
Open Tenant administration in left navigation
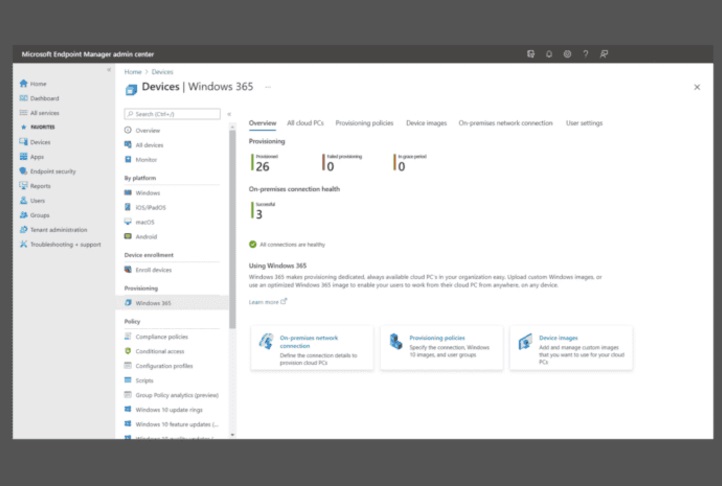53,230
